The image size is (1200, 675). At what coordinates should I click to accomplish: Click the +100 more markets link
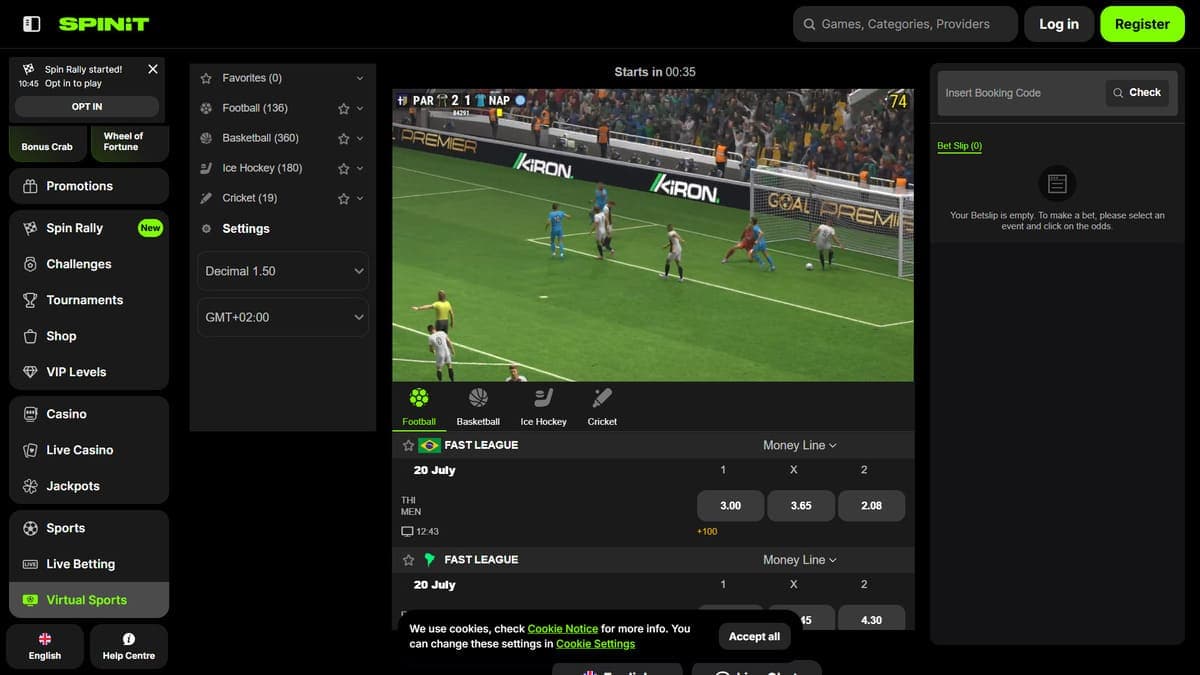point(707,532)
